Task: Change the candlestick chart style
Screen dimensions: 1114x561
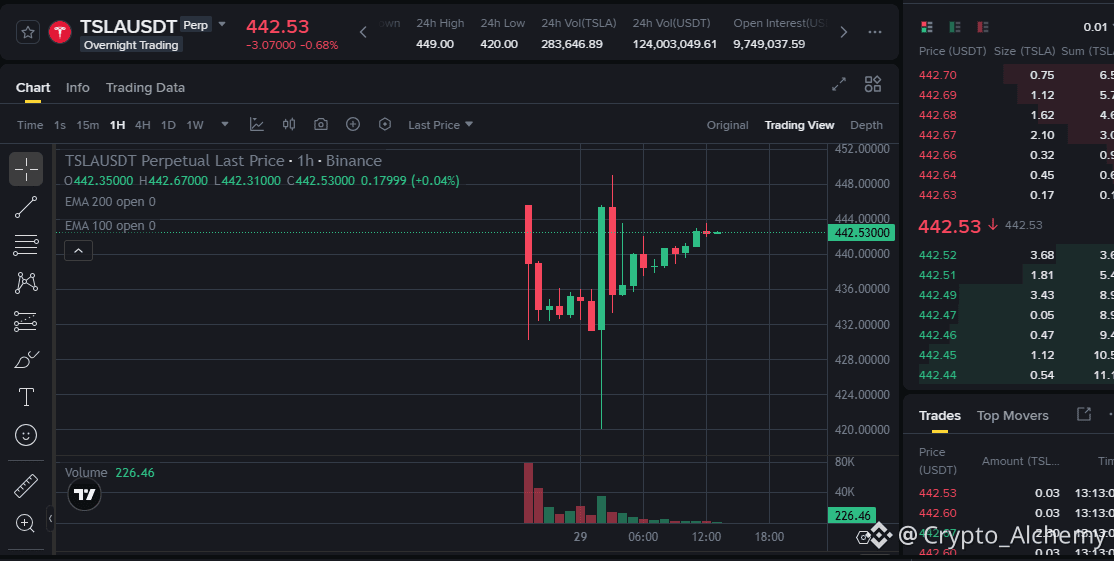Action: 288,124
